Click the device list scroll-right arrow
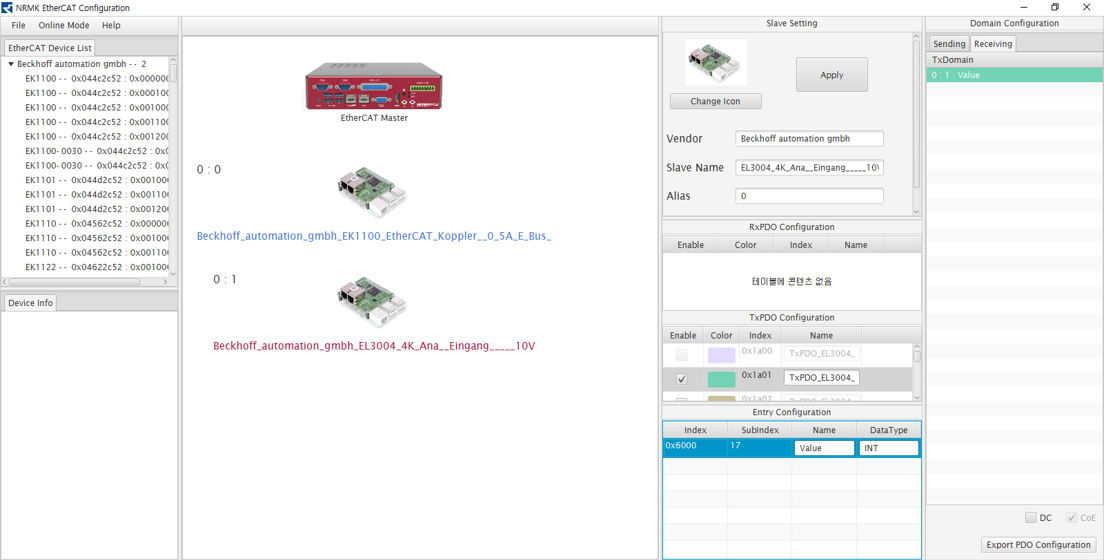The height and width of the screenshot is (560, 1104). click(x=165, y=282)
